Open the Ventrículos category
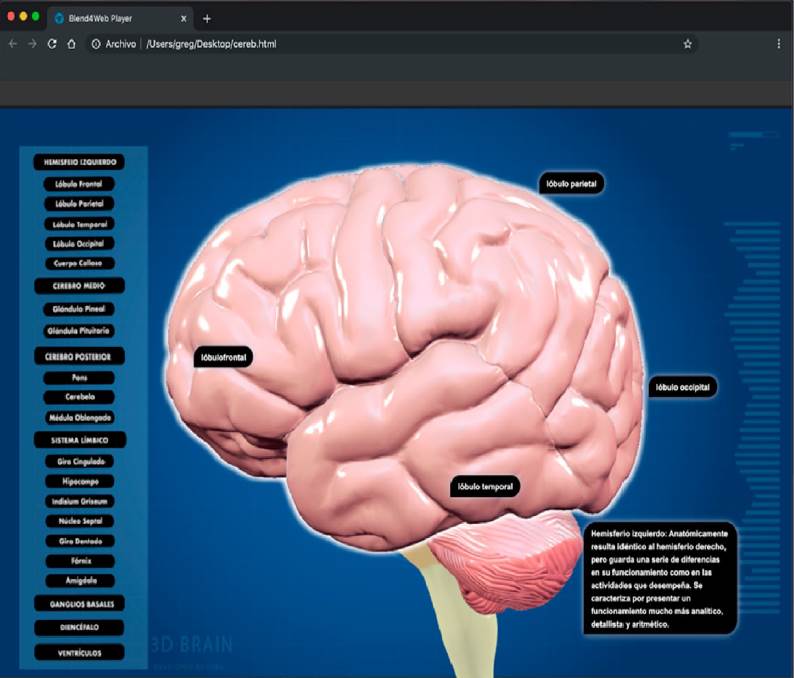Viewport: 794px width, 678px height. pos(79,652)
